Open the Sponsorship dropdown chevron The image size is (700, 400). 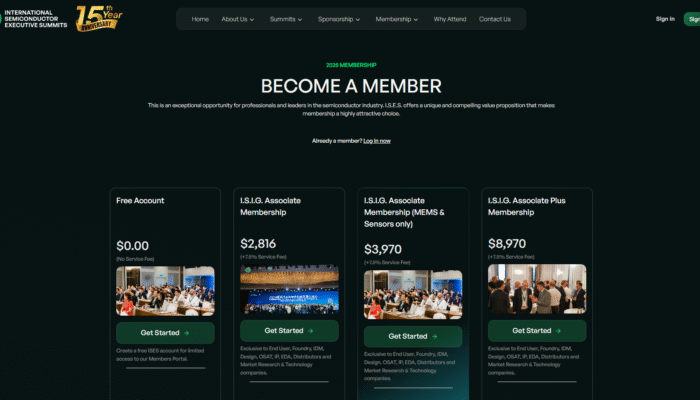coord(358,20)
